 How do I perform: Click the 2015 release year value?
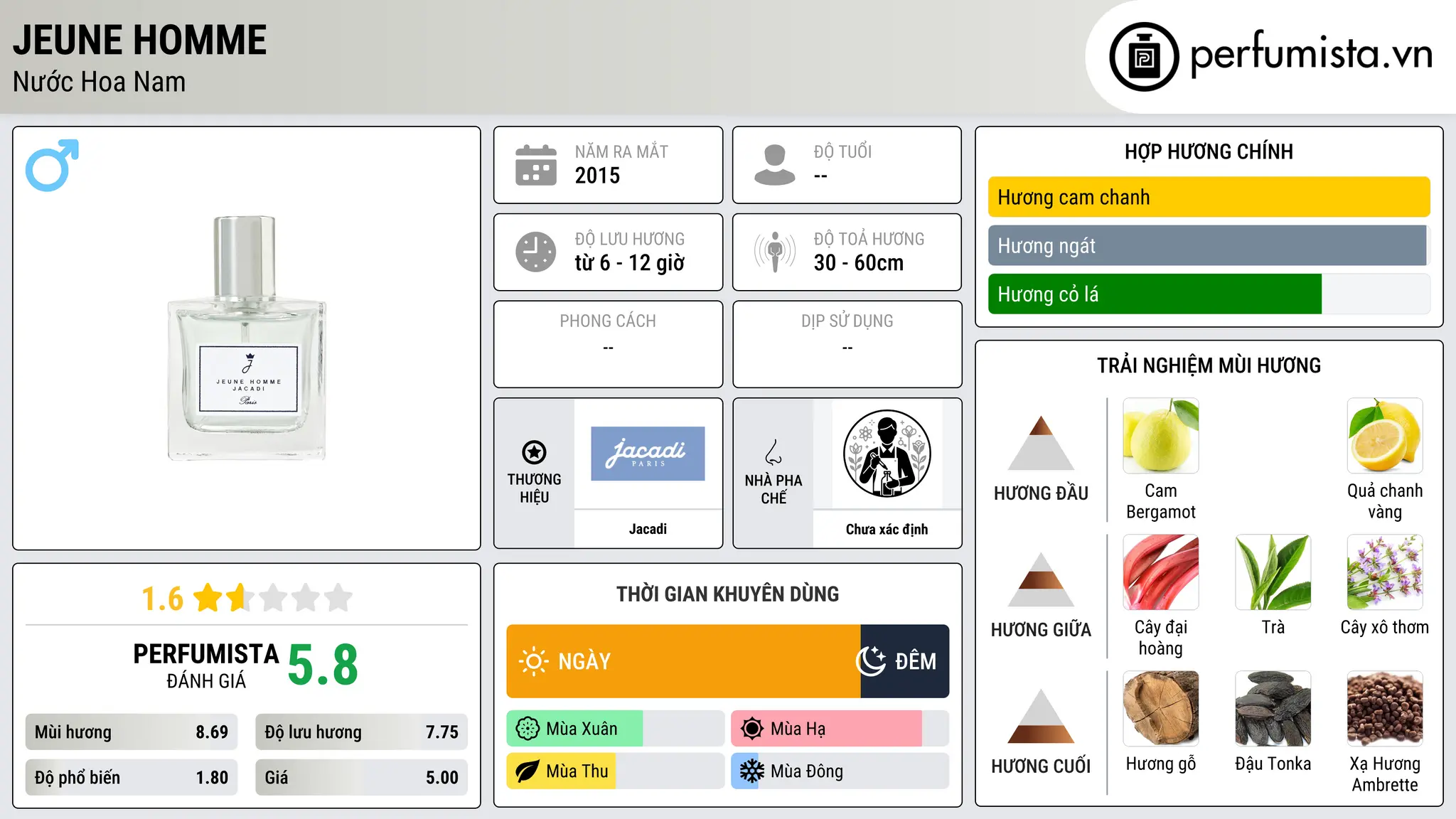point(597,176)
